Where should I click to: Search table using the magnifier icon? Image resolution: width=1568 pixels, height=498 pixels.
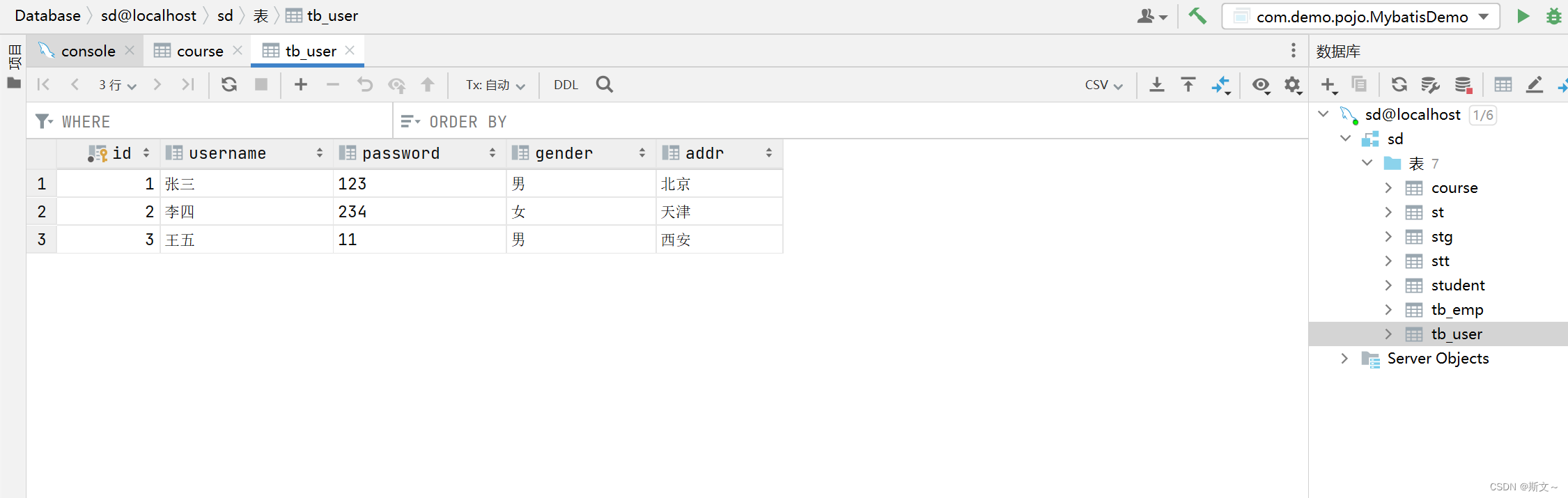point(604,84)
